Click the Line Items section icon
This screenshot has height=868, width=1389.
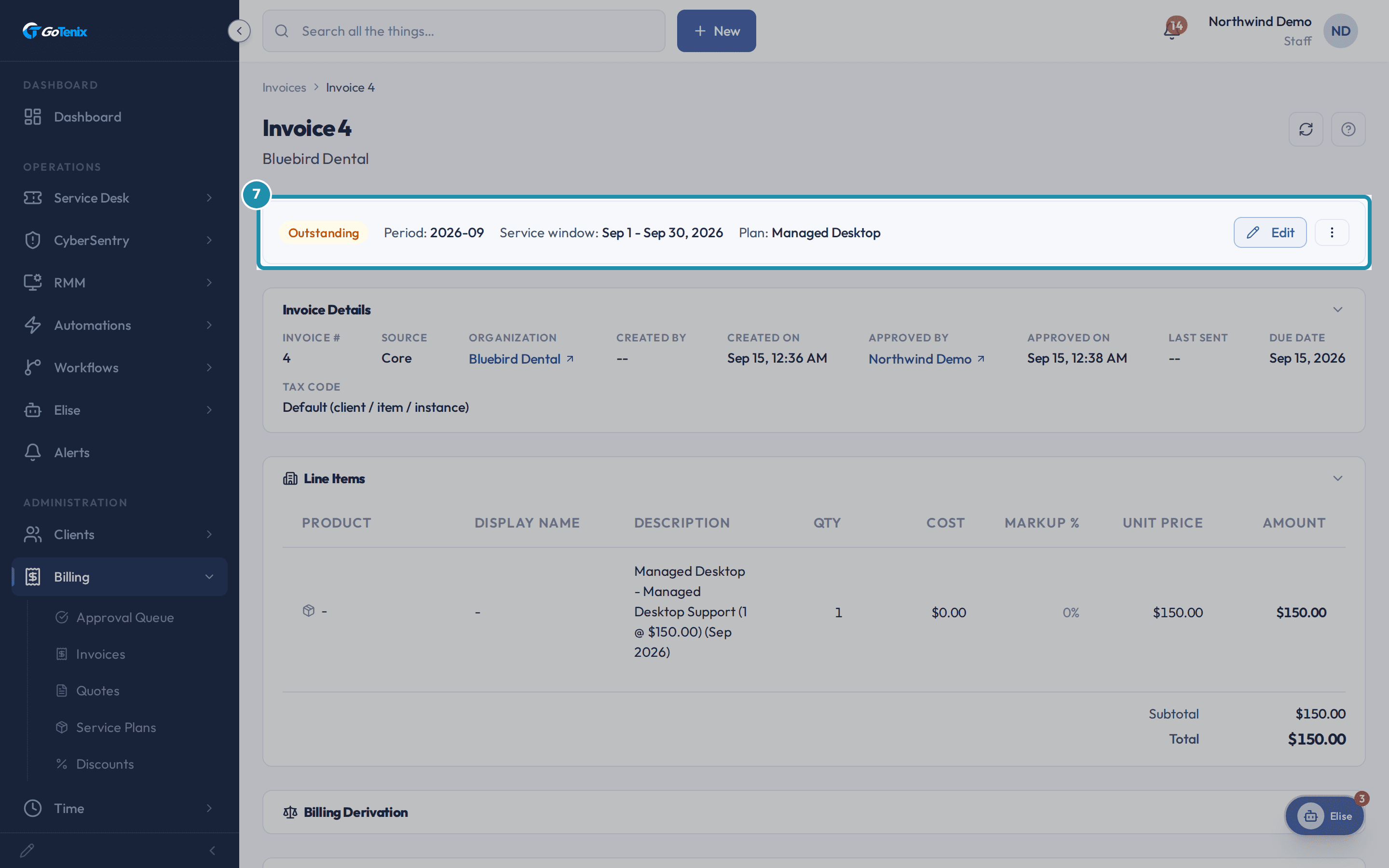290,478
